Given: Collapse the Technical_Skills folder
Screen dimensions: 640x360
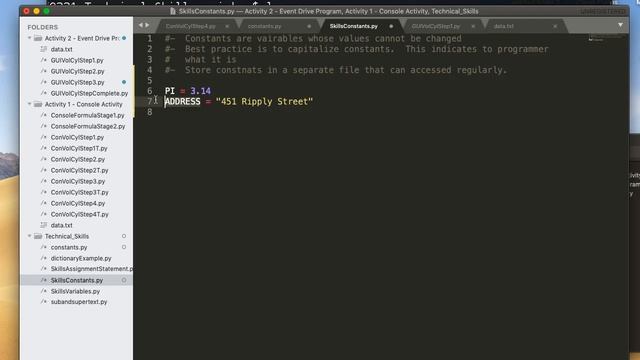Looking at the screenshot, I should 29,236.
